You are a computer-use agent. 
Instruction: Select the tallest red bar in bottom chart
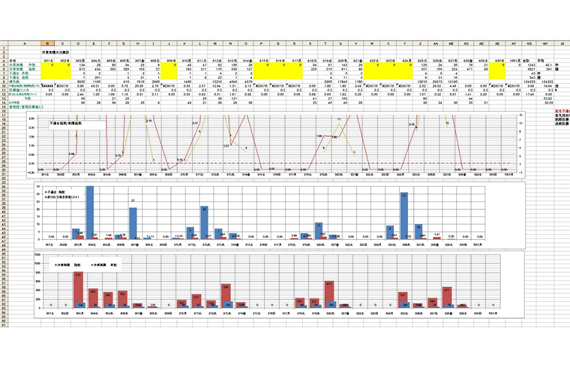(78, 290)
